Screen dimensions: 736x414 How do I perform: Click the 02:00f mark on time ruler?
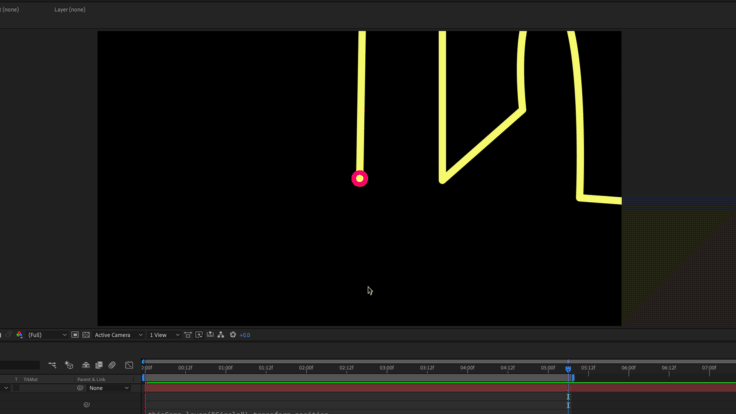point(306,368)
